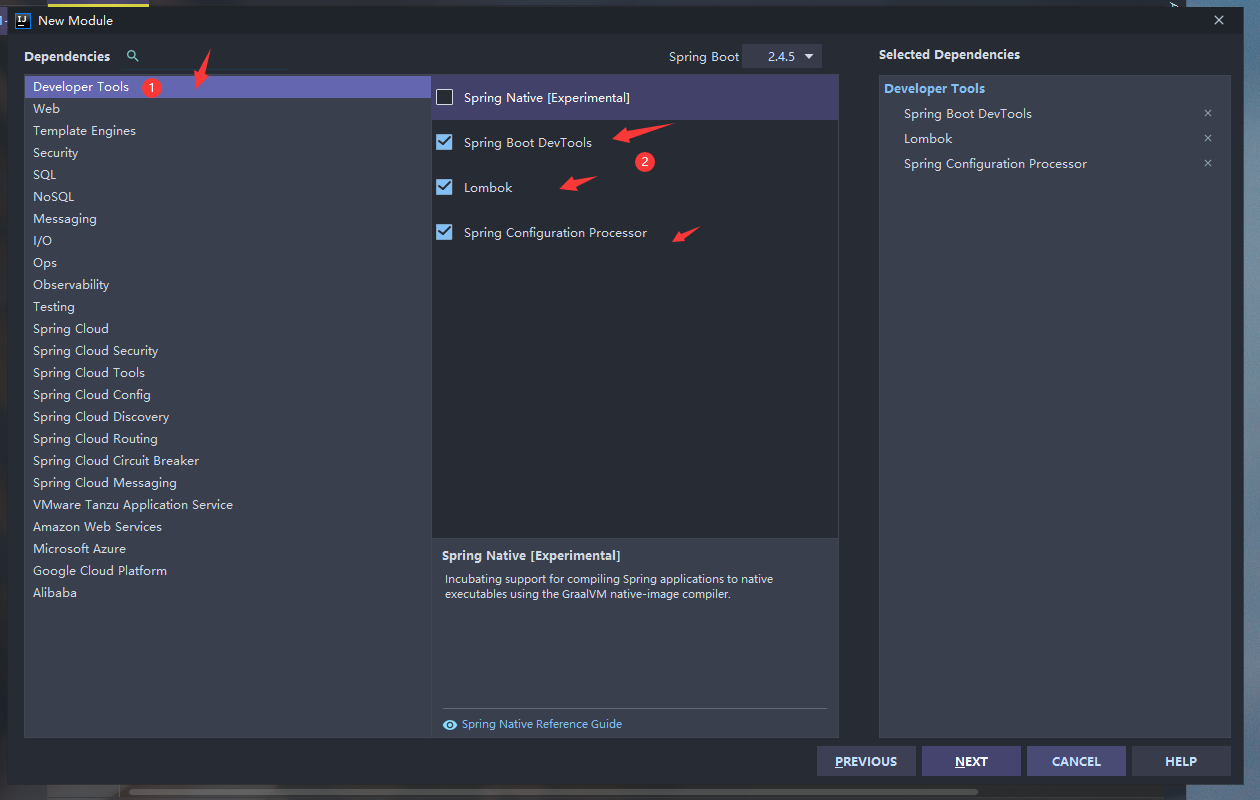Select Spring Cloud Messaging category
Image resolution: width=1260 pixels, height=800 pixels.
point(228,483)
